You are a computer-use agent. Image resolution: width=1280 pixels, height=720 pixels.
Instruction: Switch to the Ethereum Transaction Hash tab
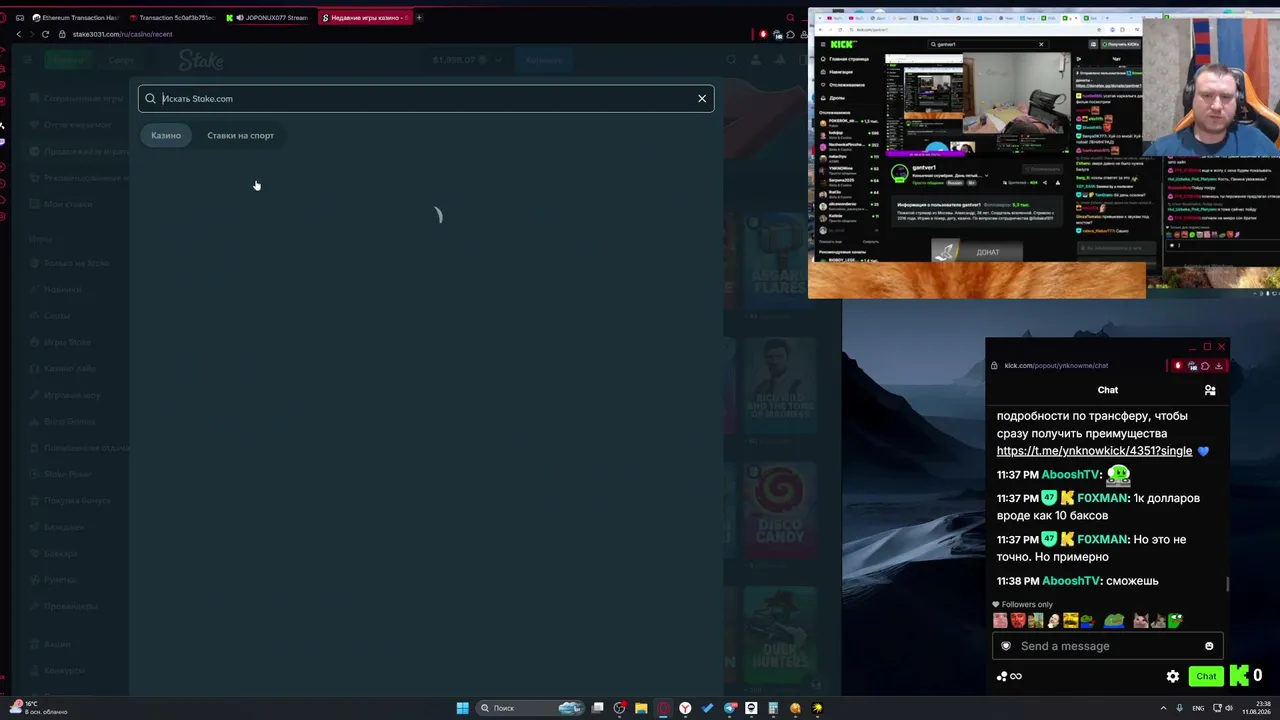[x=75, y=17]
